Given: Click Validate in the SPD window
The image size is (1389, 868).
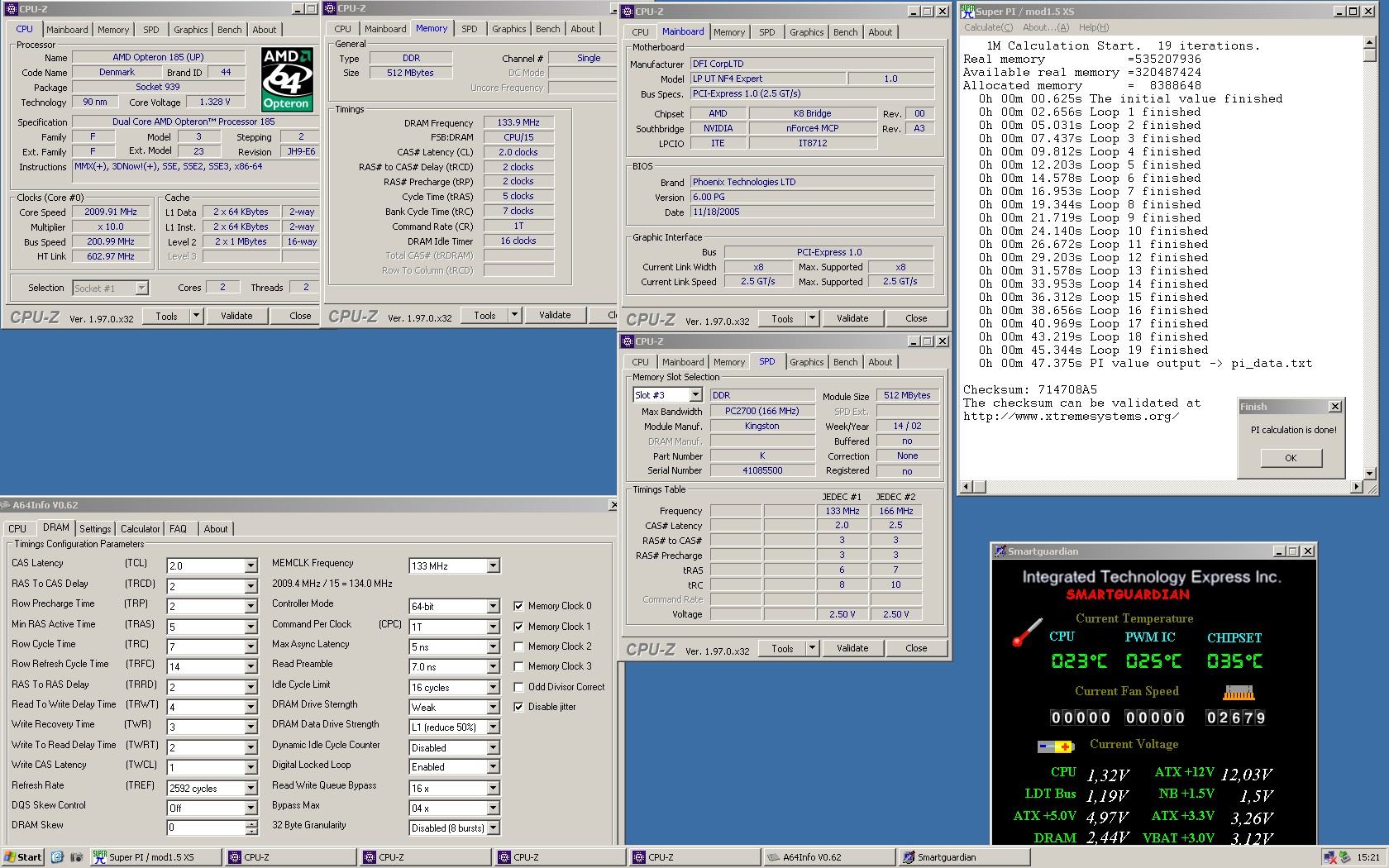Looking at the screenshot, I should point(852,649).
